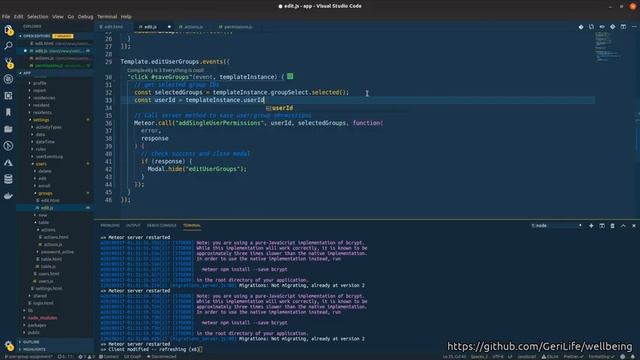Viewport: 640px width, 360px height.
Task: Select edit.js under the groups folder
Action: tap(47, 208)
